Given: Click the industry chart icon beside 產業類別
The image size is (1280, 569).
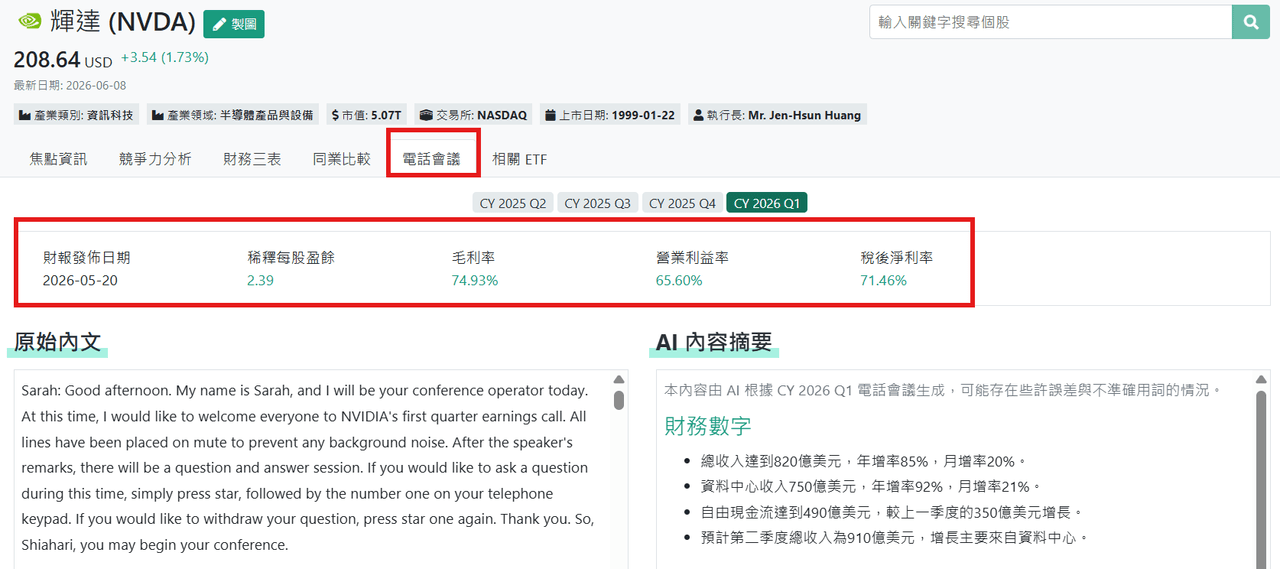Looking at the screenshot, I should (x=25, y=115).
